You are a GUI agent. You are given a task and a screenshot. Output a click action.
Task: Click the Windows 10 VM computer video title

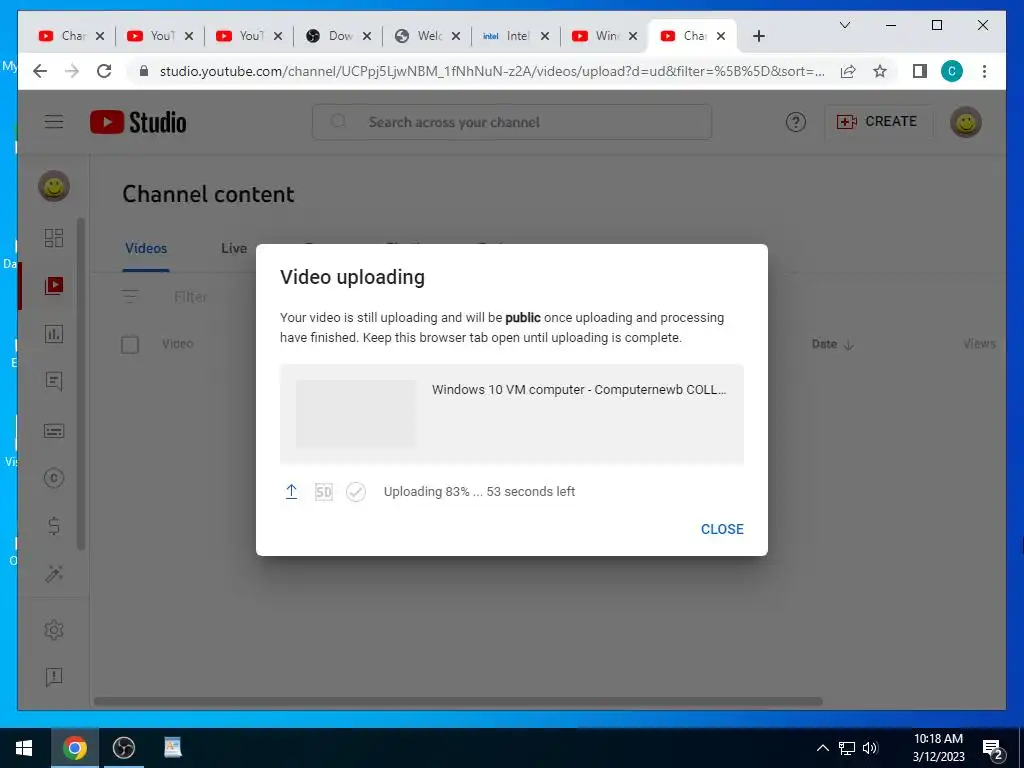(579, 389)
